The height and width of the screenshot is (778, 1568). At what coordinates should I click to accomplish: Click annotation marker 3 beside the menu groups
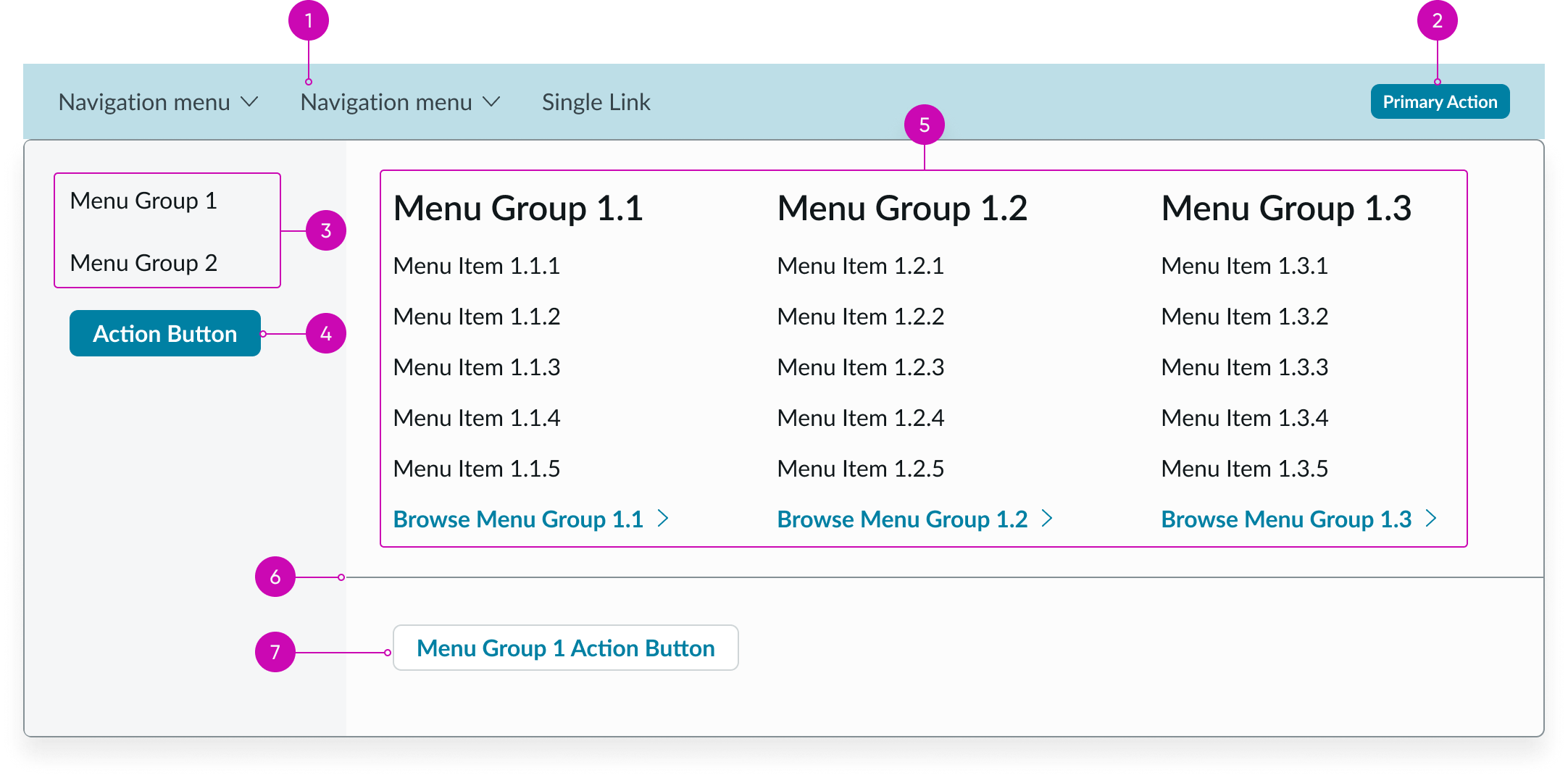pyautogui.click(x=326, y=230)
